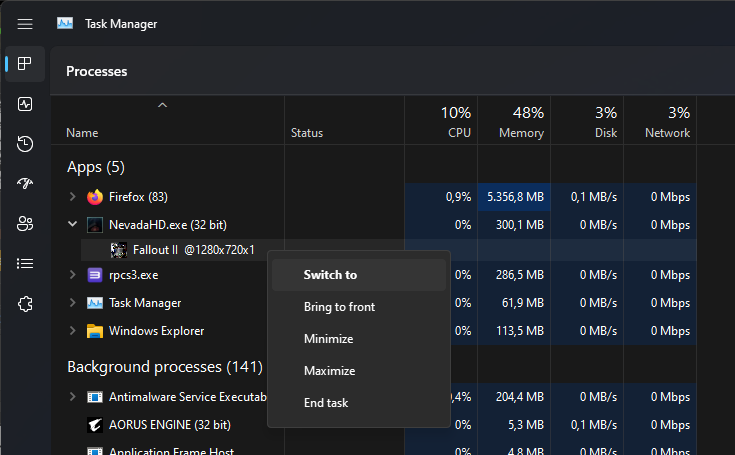
Task: Click NevadaHD.exe memory value 300,1 MB
Action: tap(520, 225)
